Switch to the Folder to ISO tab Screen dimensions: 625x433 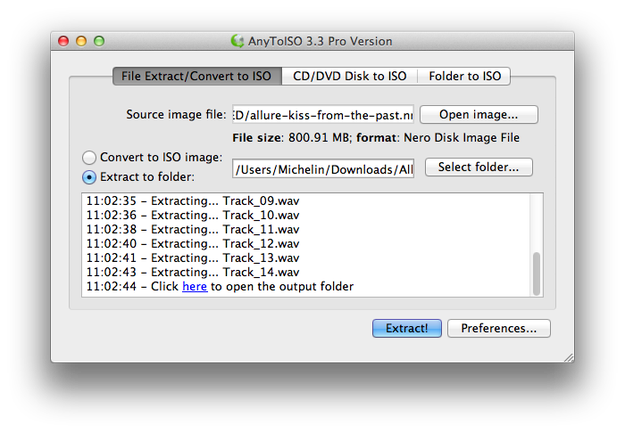pos(464,76)
